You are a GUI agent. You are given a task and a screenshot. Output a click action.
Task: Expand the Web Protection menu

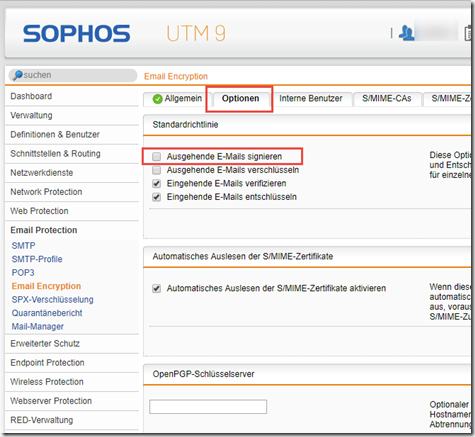coord(72,211)
